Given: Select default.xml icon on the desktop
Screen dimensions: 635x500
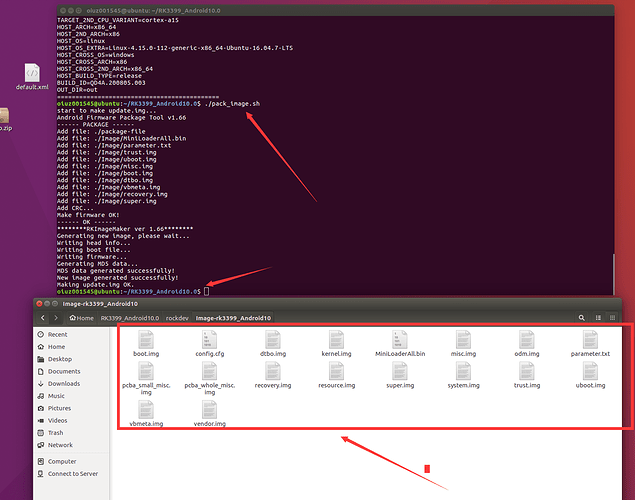Looking at the screenshot, I should point(32,74).
